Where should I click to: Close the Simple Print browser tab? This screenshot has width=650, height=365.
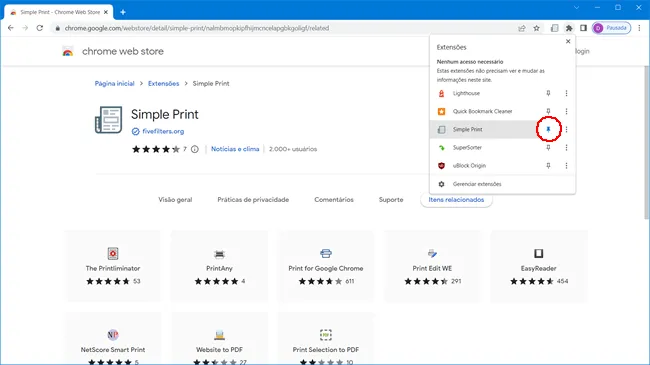pos(106,12)
